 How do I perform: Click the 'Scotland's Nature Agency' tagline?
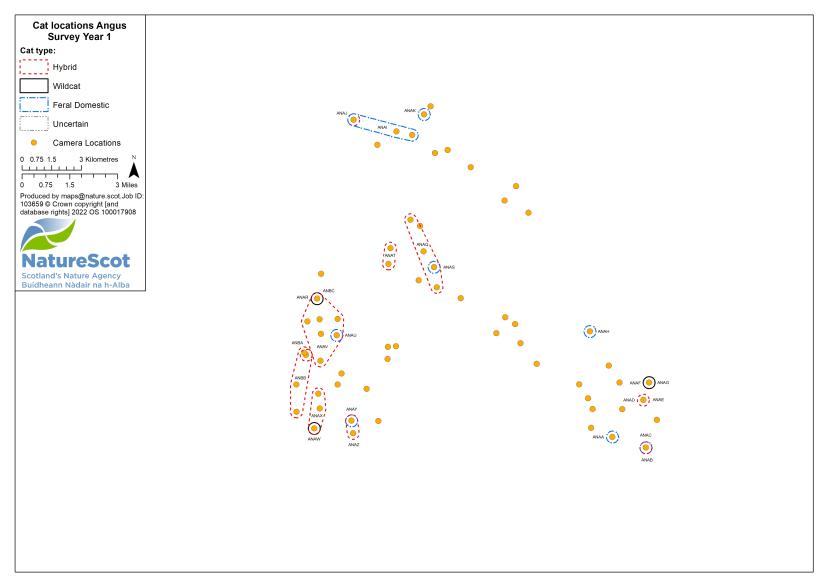pyautogui.click(x=71, y=276)
